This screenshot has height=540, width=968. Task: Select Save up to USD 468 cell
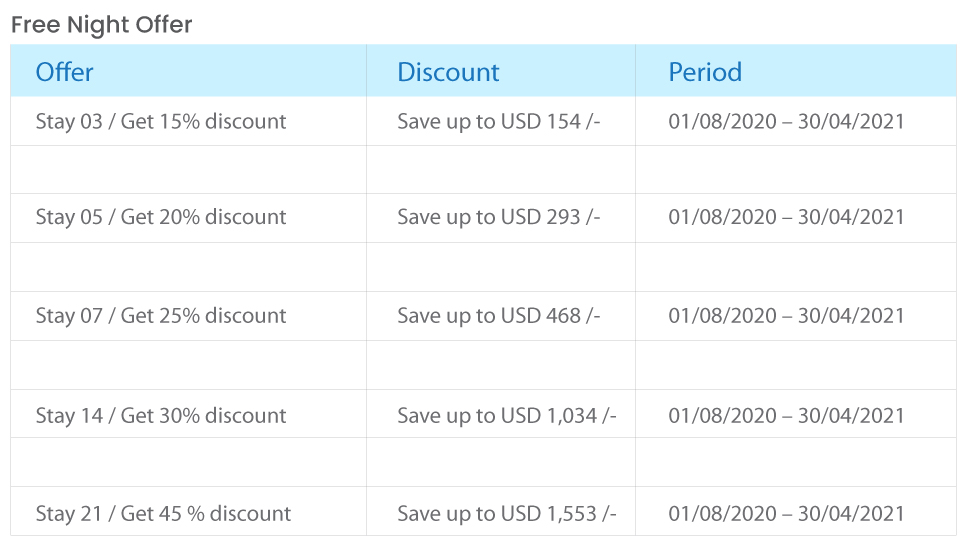[x=501, y=316]
